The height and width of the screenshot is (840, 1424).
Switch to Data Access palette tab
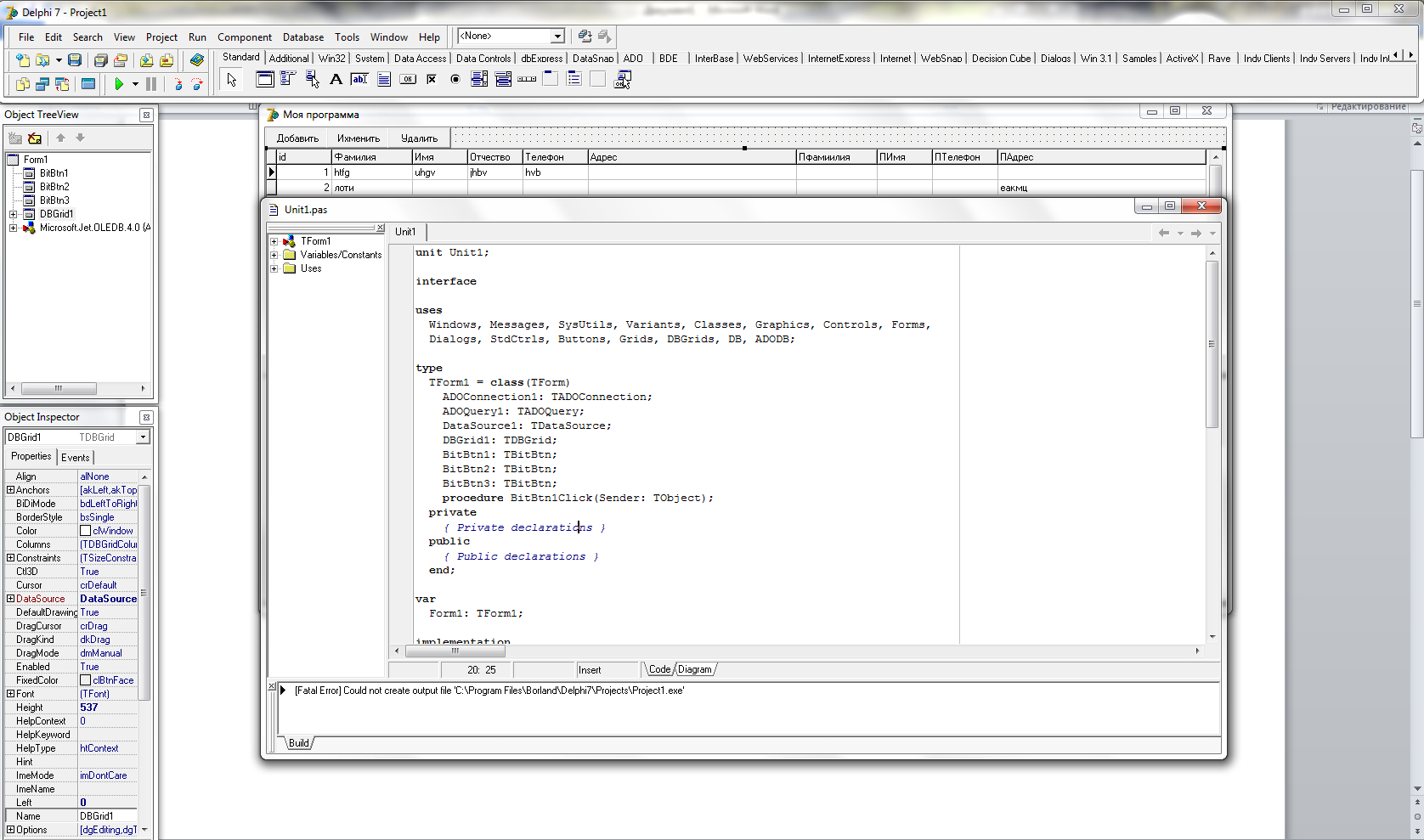point(420,58)
